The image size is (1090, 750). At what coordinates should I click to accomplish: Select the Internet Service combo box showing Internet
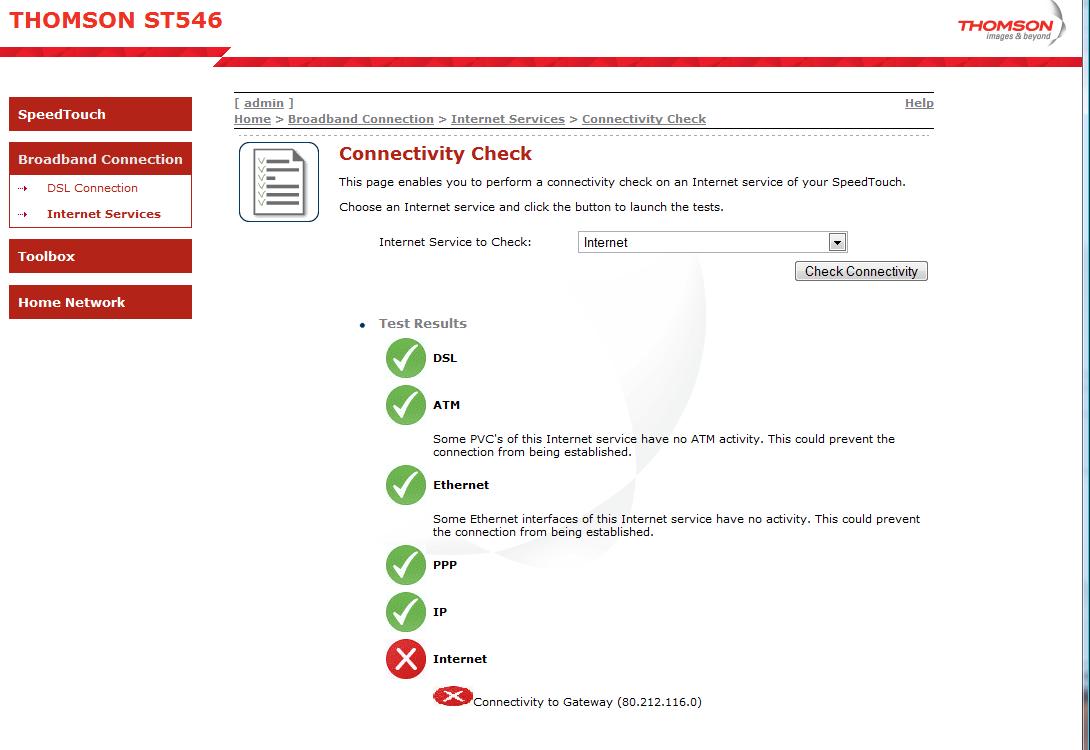(x=713, y=242)
